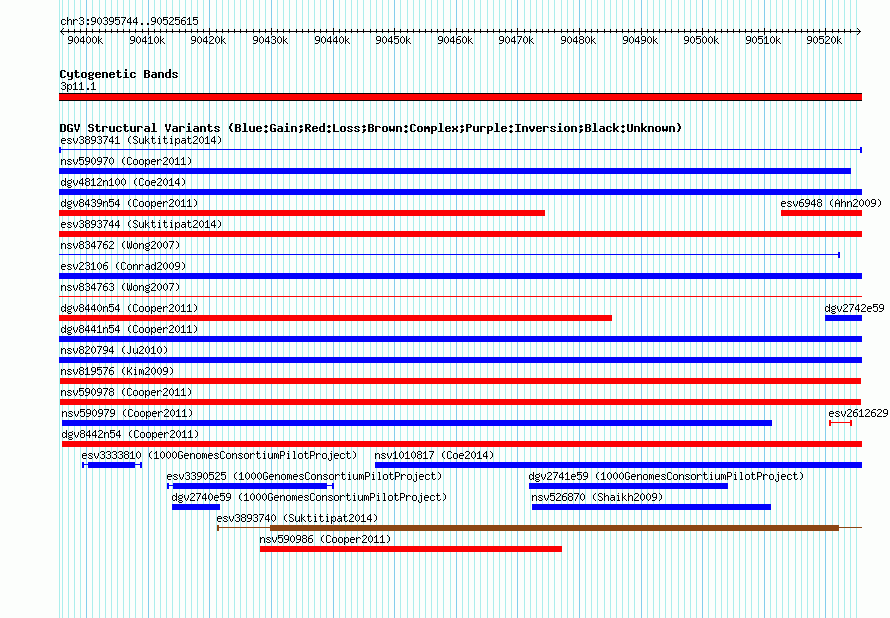The height and width of the screenshot is (618, 890).
Task: Click the dgv2742e59 short blue bar
Action: (x=843, y=318)
